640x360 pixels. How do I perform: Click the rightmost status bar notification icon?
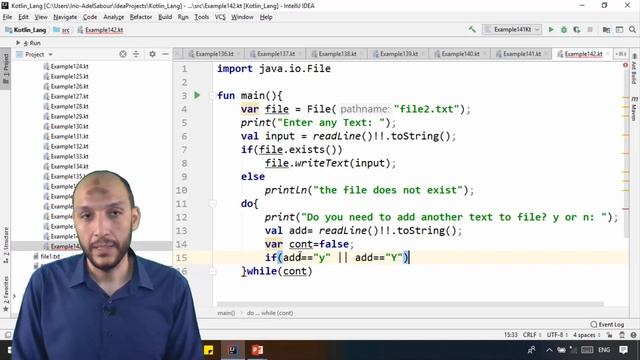[633, 335]
